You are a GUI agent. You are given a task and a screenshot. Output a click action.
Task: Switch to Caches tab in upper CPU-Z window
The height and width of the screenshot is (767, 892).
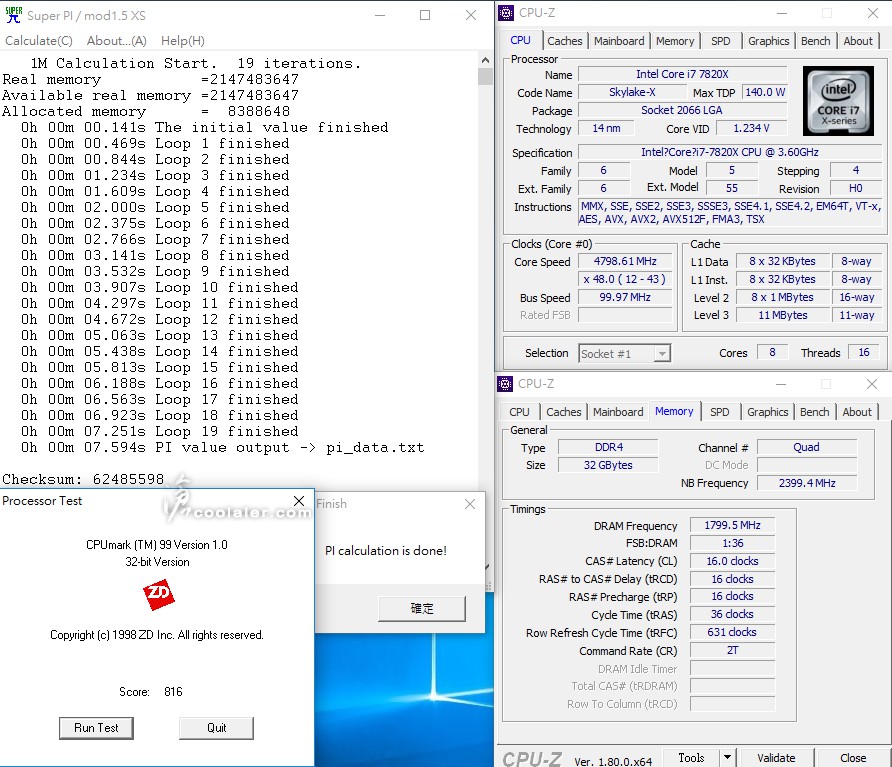(564, 41)
